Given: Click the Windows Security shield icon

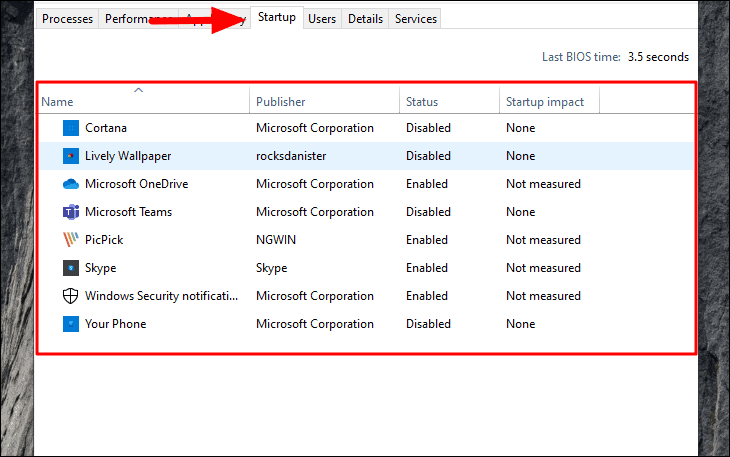Looking at the screenshot, I should pyautogui.click(x=70, y=296).
